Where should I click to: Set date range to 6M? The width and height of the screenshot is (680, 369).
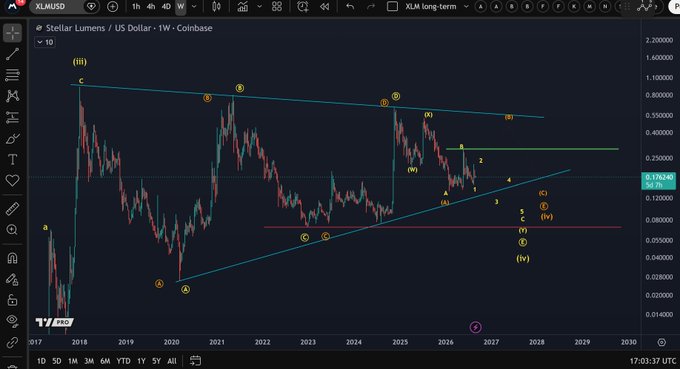(105, 361)
